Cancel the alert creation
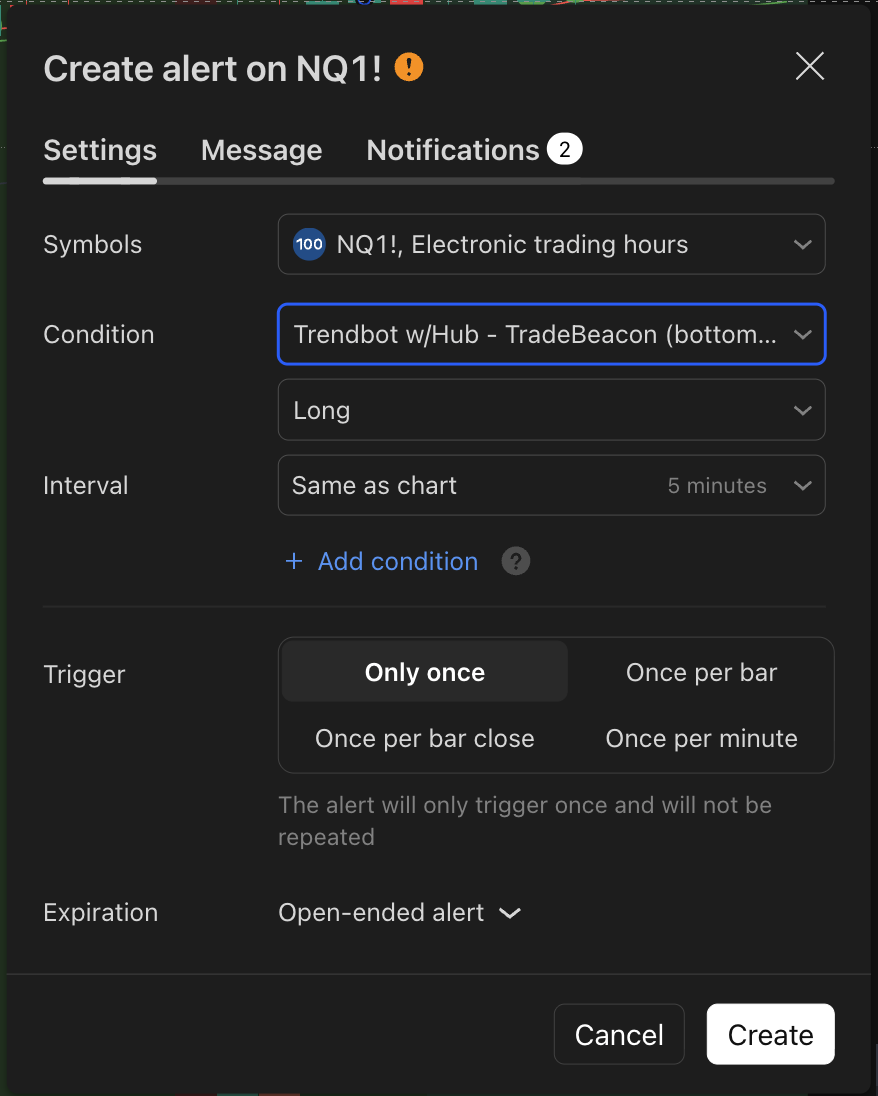Image resolution: width=878 pixels, height=1096 pixels. pos(619,1034)
